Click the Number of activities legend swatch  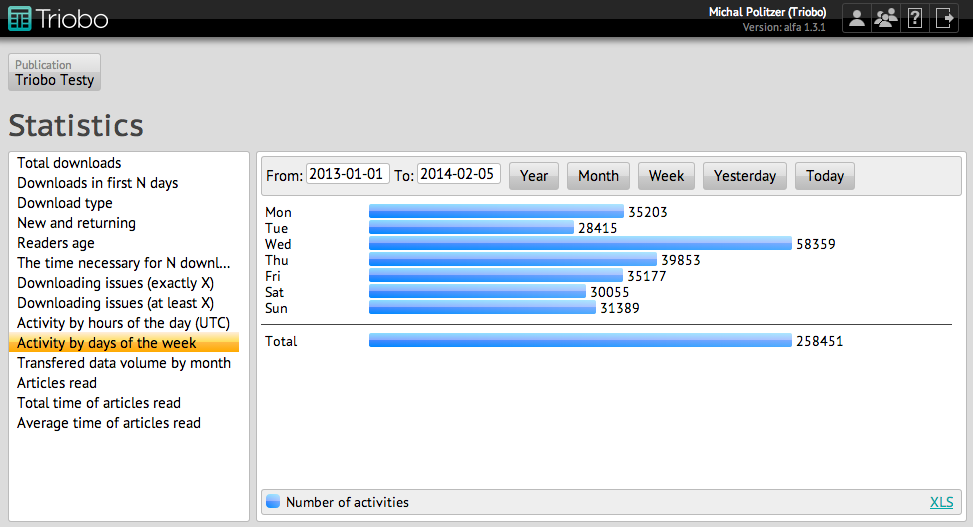[x=273, y=502]
